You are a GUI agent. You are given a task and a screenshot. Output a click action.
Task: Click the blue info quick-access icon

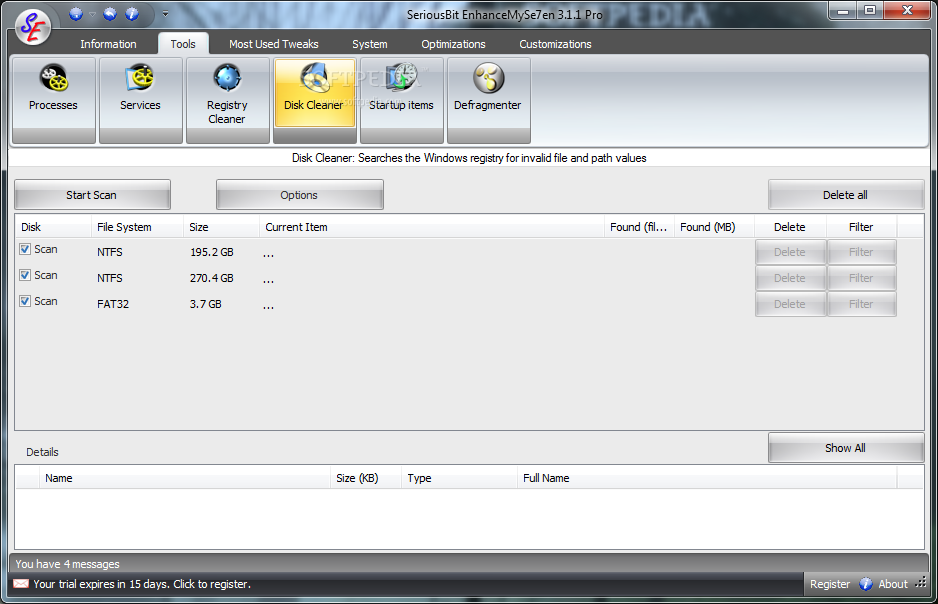(132, 14)
